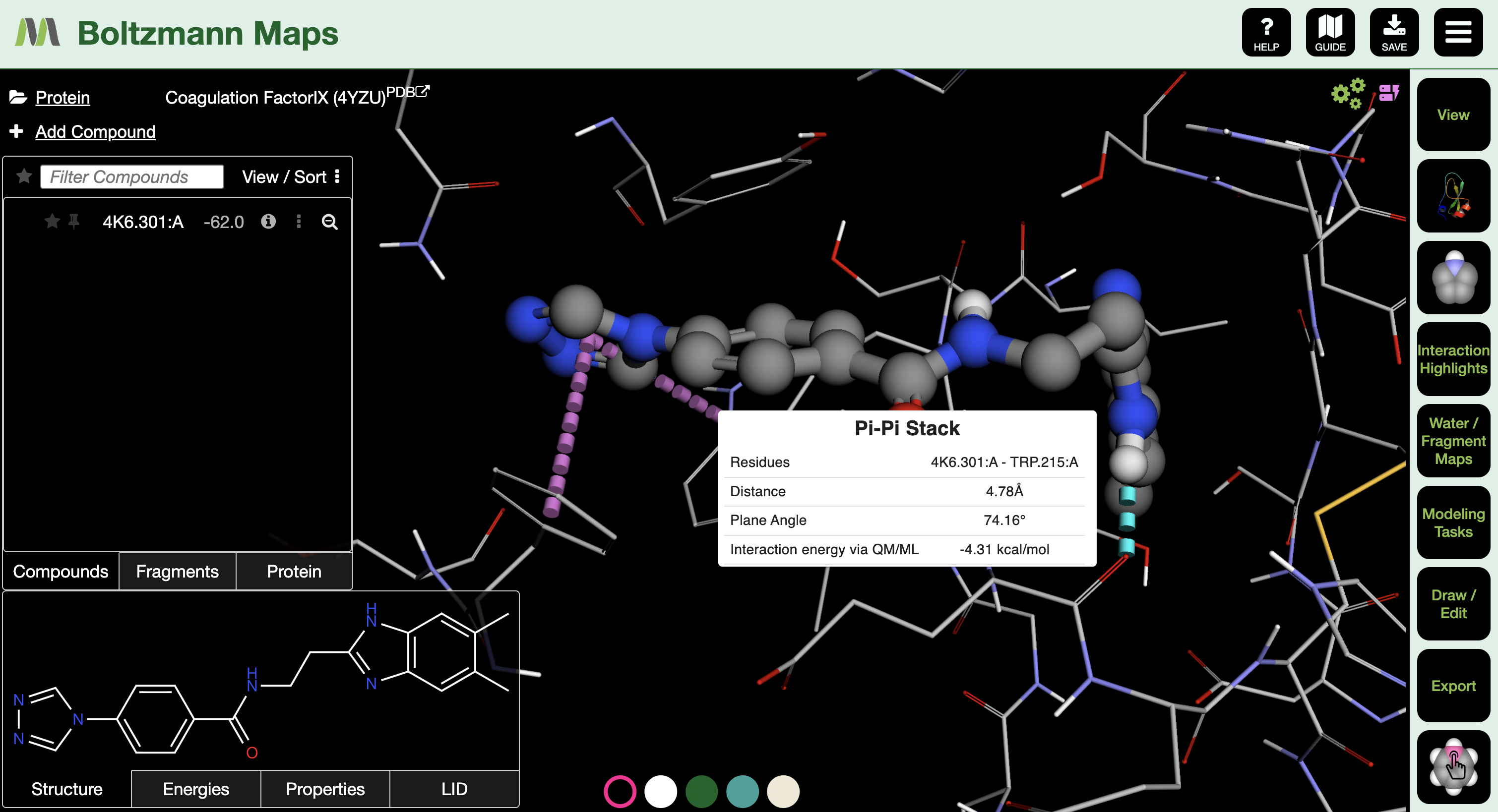The image size is (1498, 812).
Task: Open Modeling Tasks panel
Action: [x=1453, y=522]
